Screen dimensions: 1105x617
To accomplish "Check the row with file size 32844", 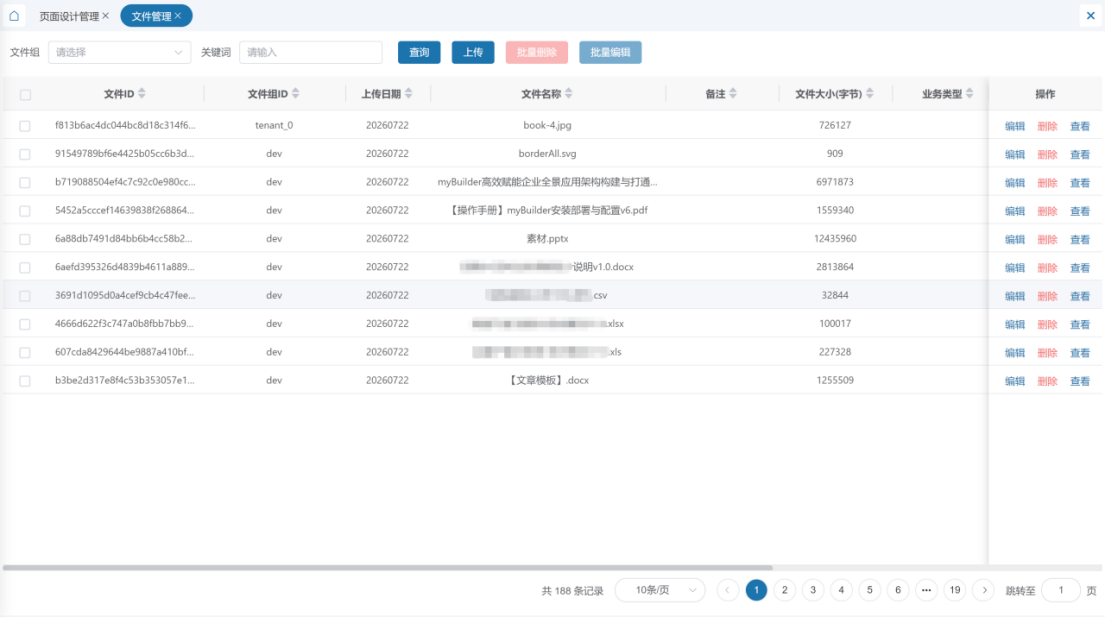I will click(x=25, y=296).
